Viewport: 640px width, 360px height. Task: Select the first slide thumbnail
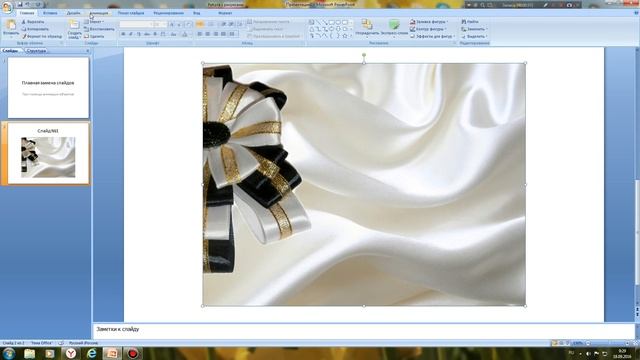coord(48,88)
